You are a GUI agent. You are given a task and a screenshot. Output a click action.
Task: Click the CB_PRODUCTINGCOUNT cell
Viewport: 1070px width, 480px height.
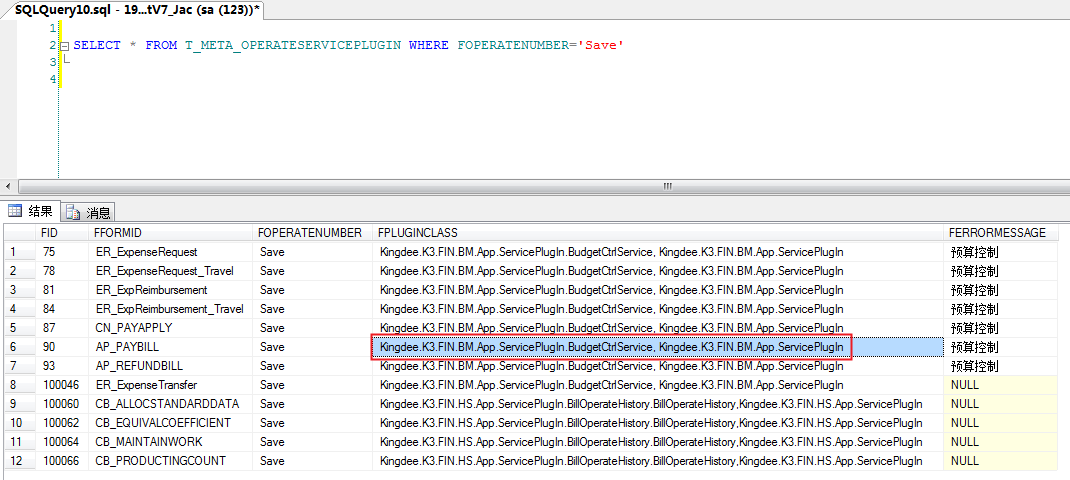coord(171,461)
